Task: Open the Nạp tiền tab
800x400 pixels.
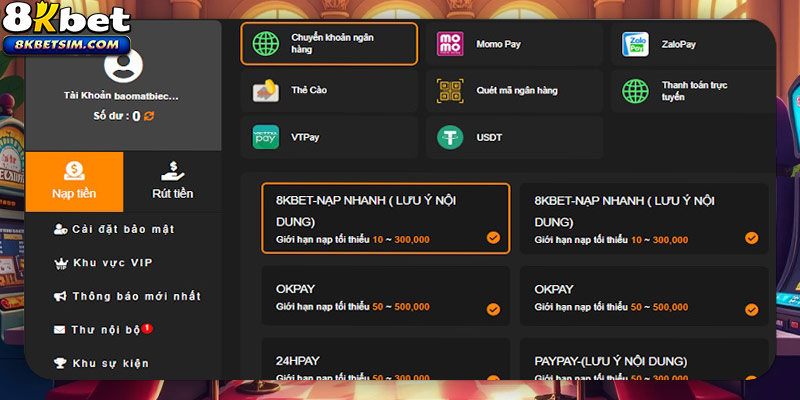Action: (74, 182)
